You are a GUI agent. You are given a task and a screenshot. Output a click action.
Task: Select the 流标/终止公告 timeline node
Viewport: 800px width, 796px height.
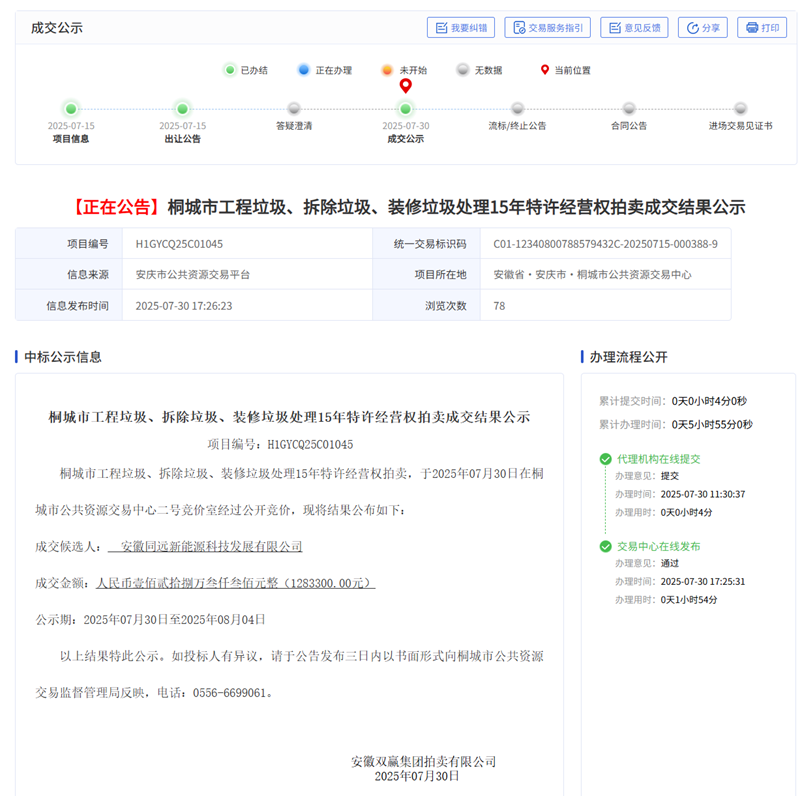pos(517,108)
